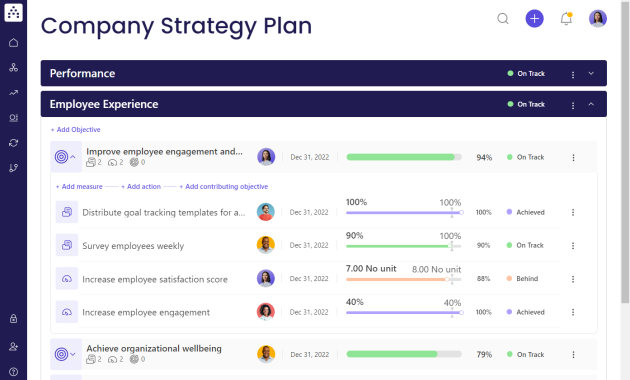Click the Increase employee satisfaction score progress slider
The image size is (630, 380).
[403, 279]
